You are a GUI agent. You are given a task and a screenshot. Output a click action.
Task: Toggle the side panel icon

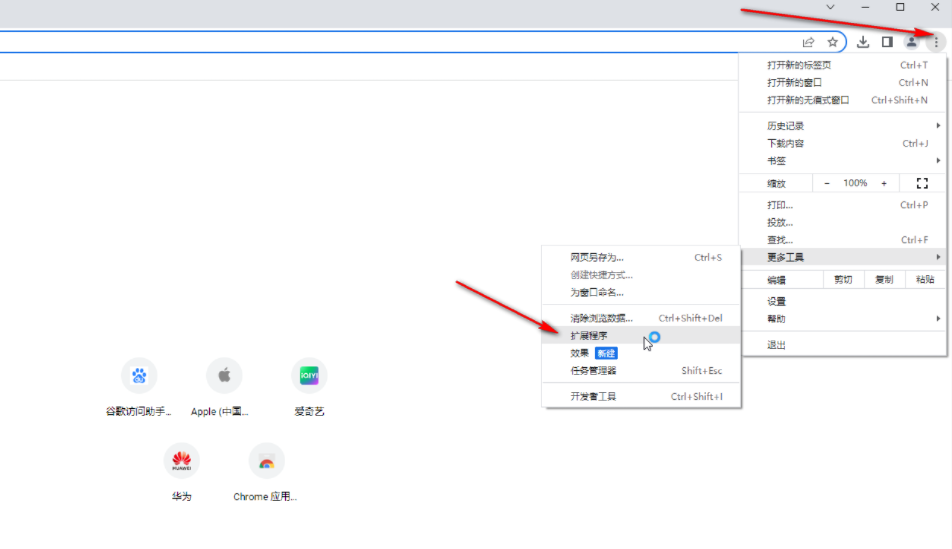(887, 42)
